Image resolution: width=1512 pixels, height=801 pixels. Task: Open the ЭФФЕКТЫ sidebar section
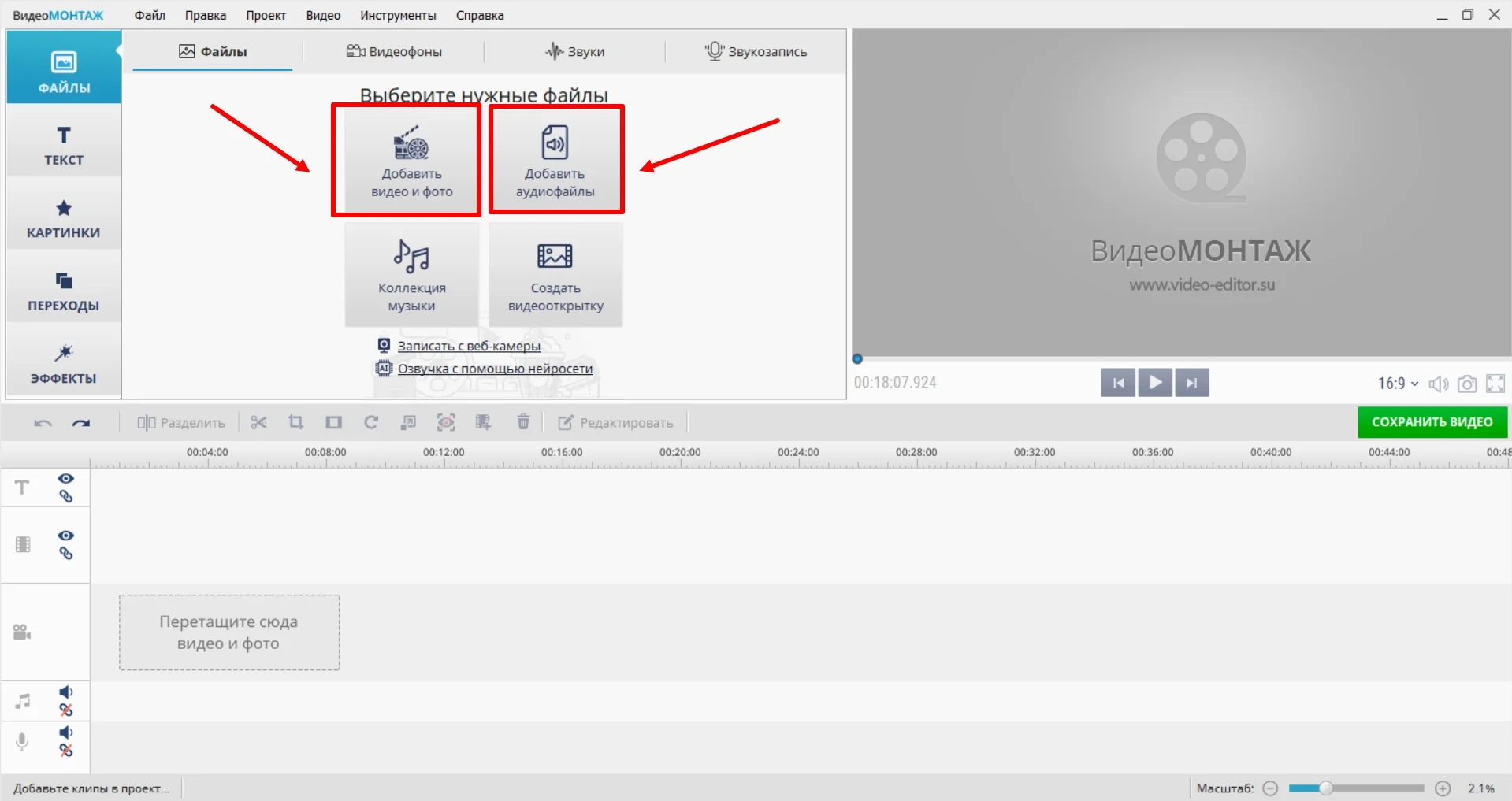pyautogui.click(x=64, y=364)
